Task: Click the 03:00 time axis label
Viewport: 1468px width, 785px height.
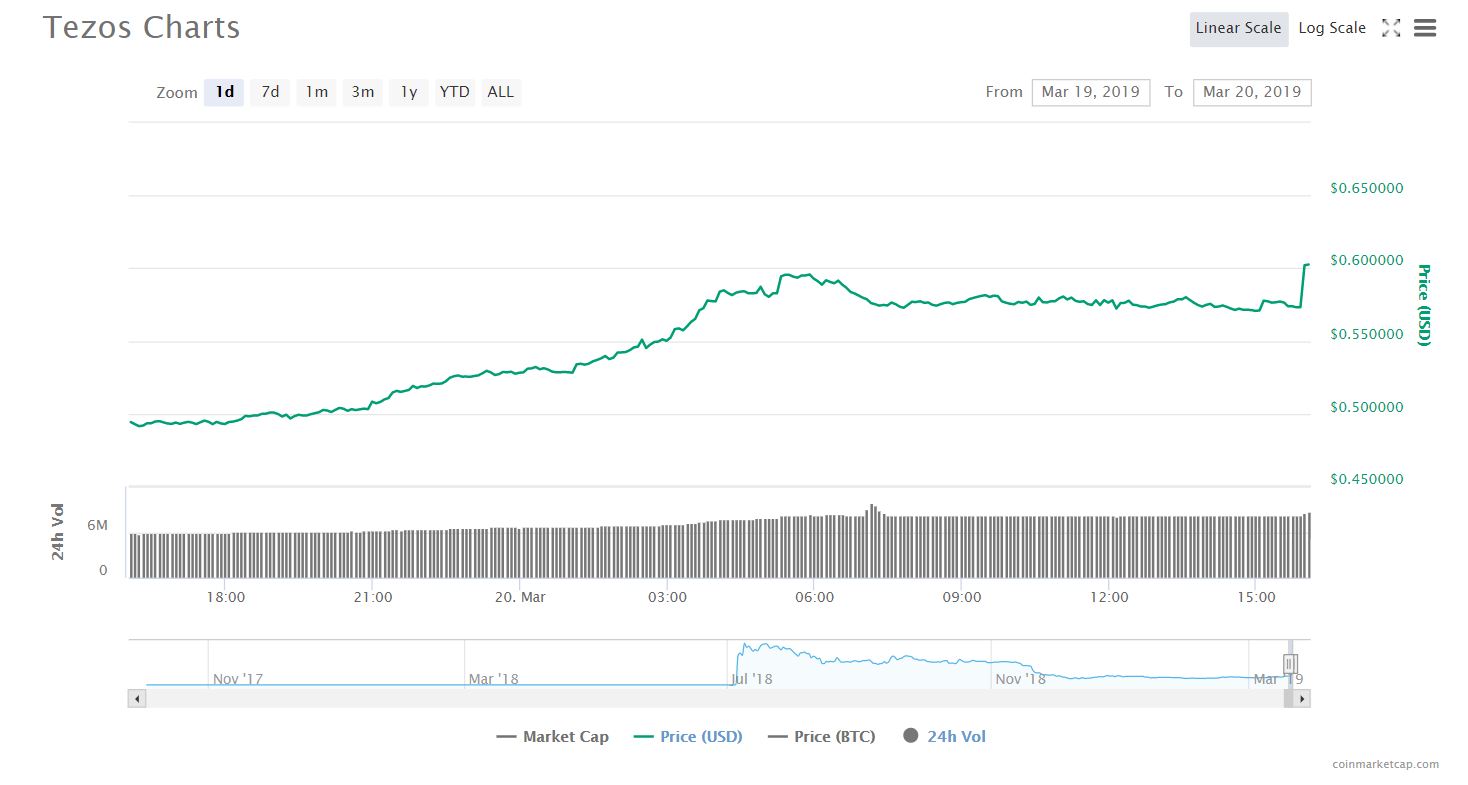Action: click(x=667, y=597)
